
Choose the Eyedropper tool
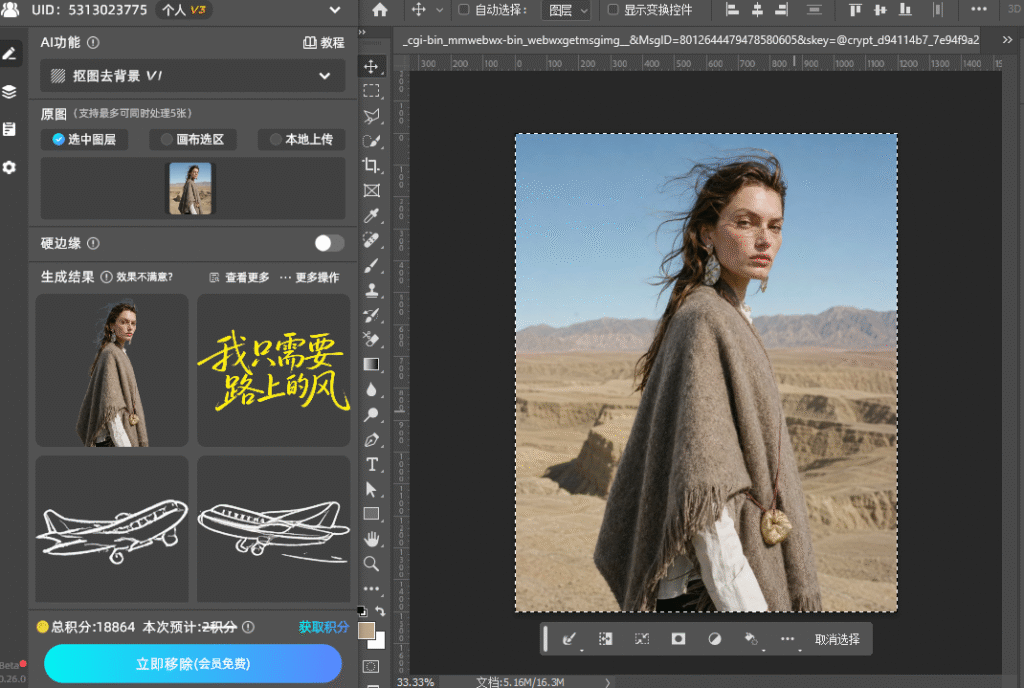(x=371, y=215)
